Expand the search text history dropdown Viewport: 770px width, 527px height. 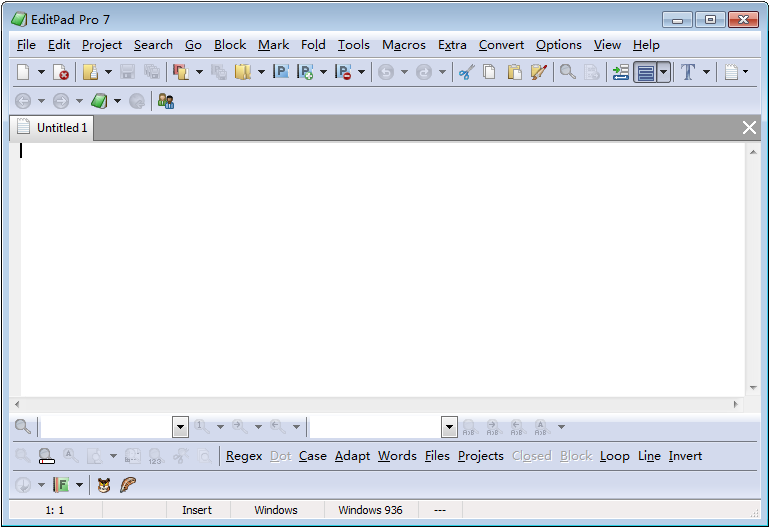pyautogui.click(x=180, y=427)
